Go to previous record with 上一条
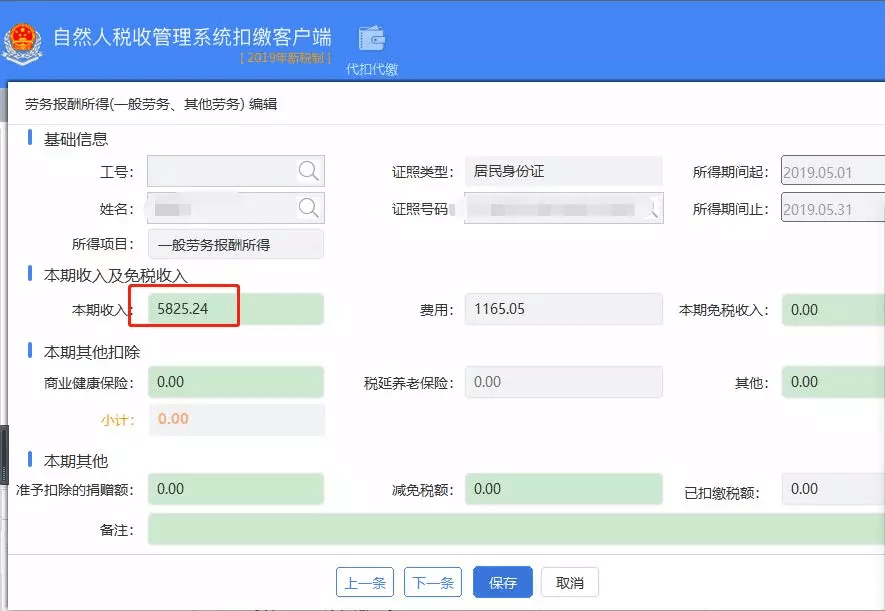Viewport: 885px width, 611px height. pyautogui.click(x=365, y=583)
